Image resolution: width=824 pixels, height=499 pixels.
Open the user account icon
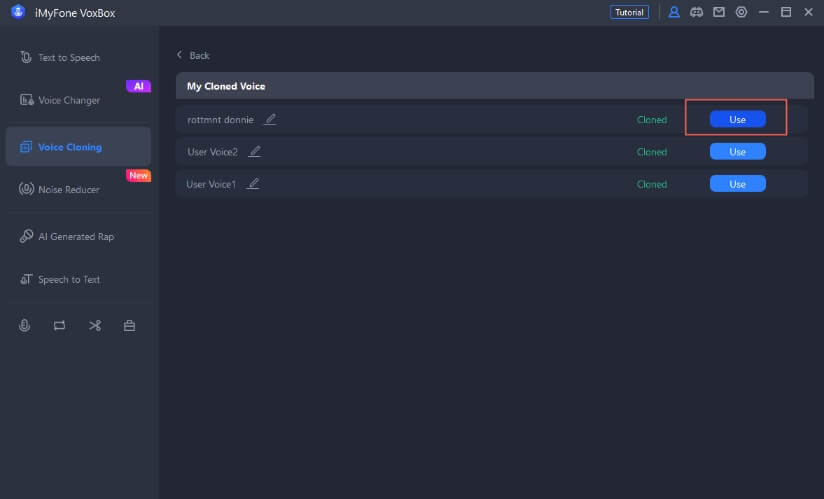tap(674, 12)
